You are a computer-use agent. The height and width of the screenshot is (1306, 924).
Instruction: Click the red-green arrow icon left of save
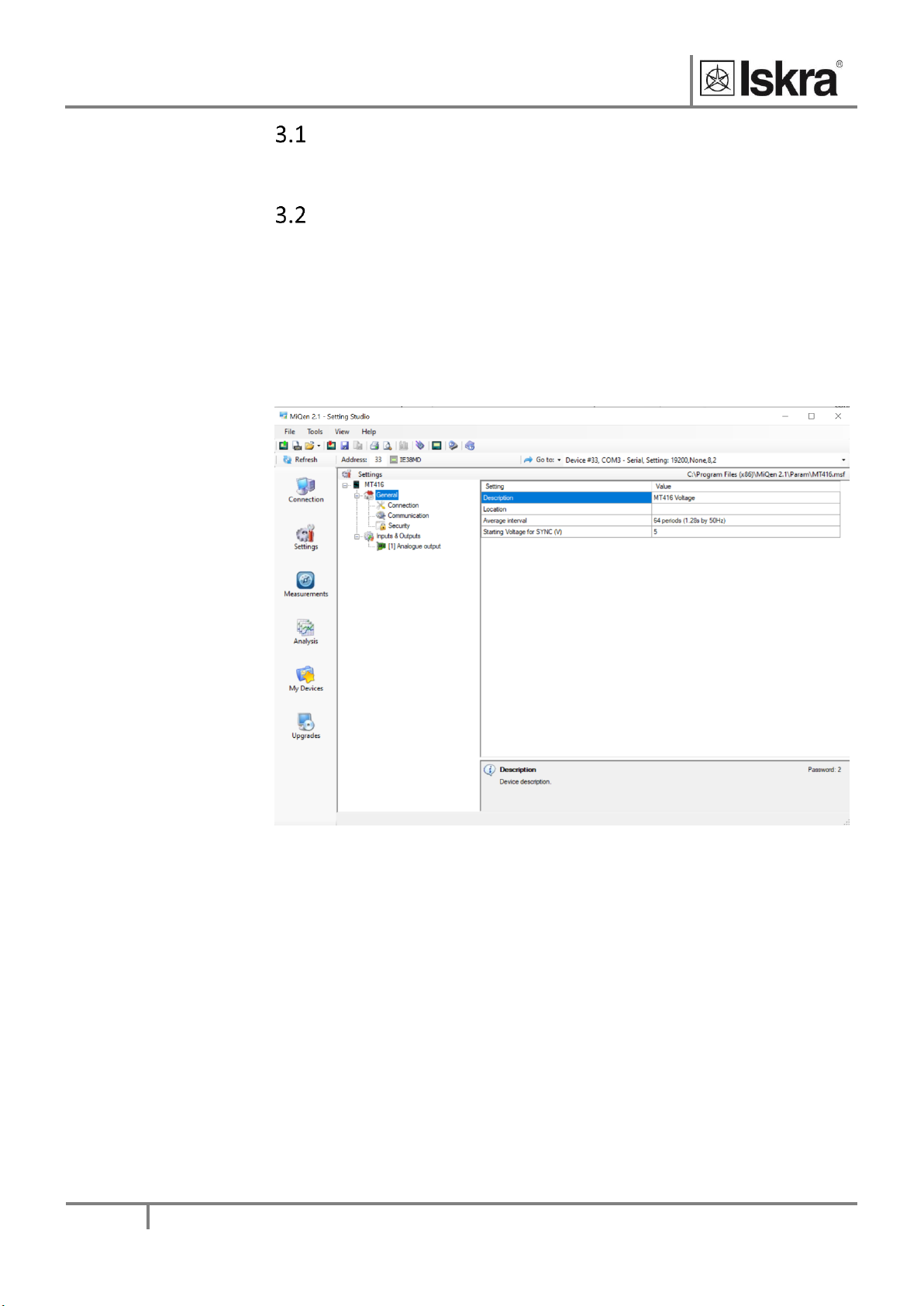[x=331, y=446]
